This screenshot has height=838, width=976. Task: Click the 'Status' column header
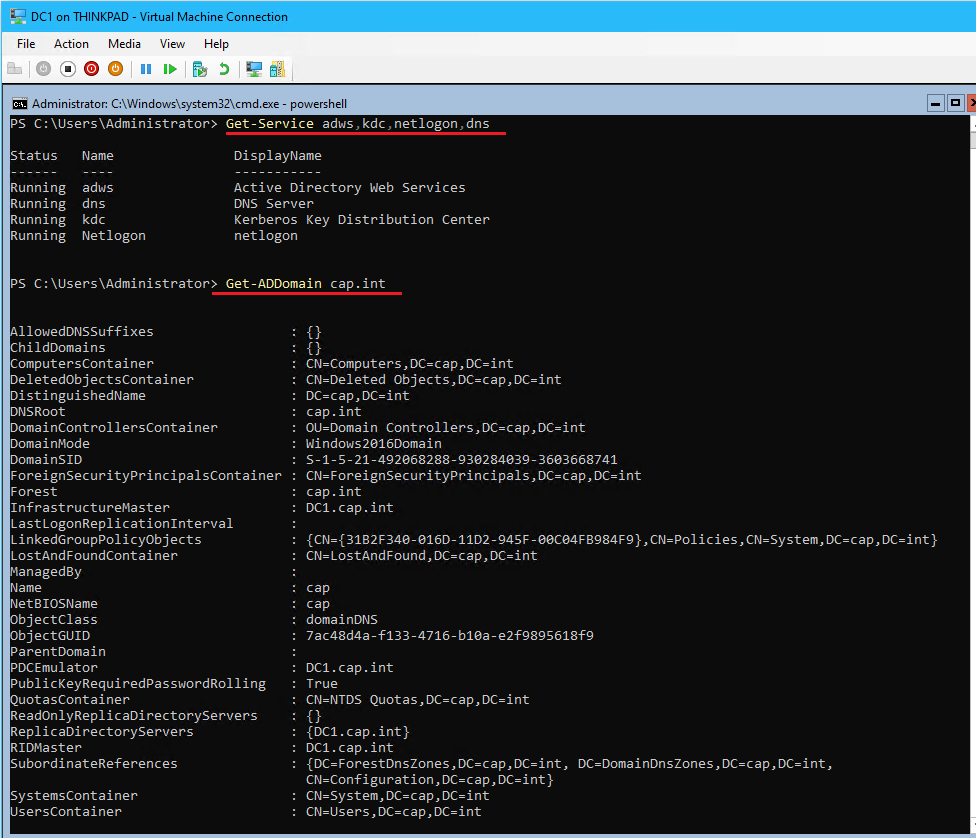pos(34,156)
